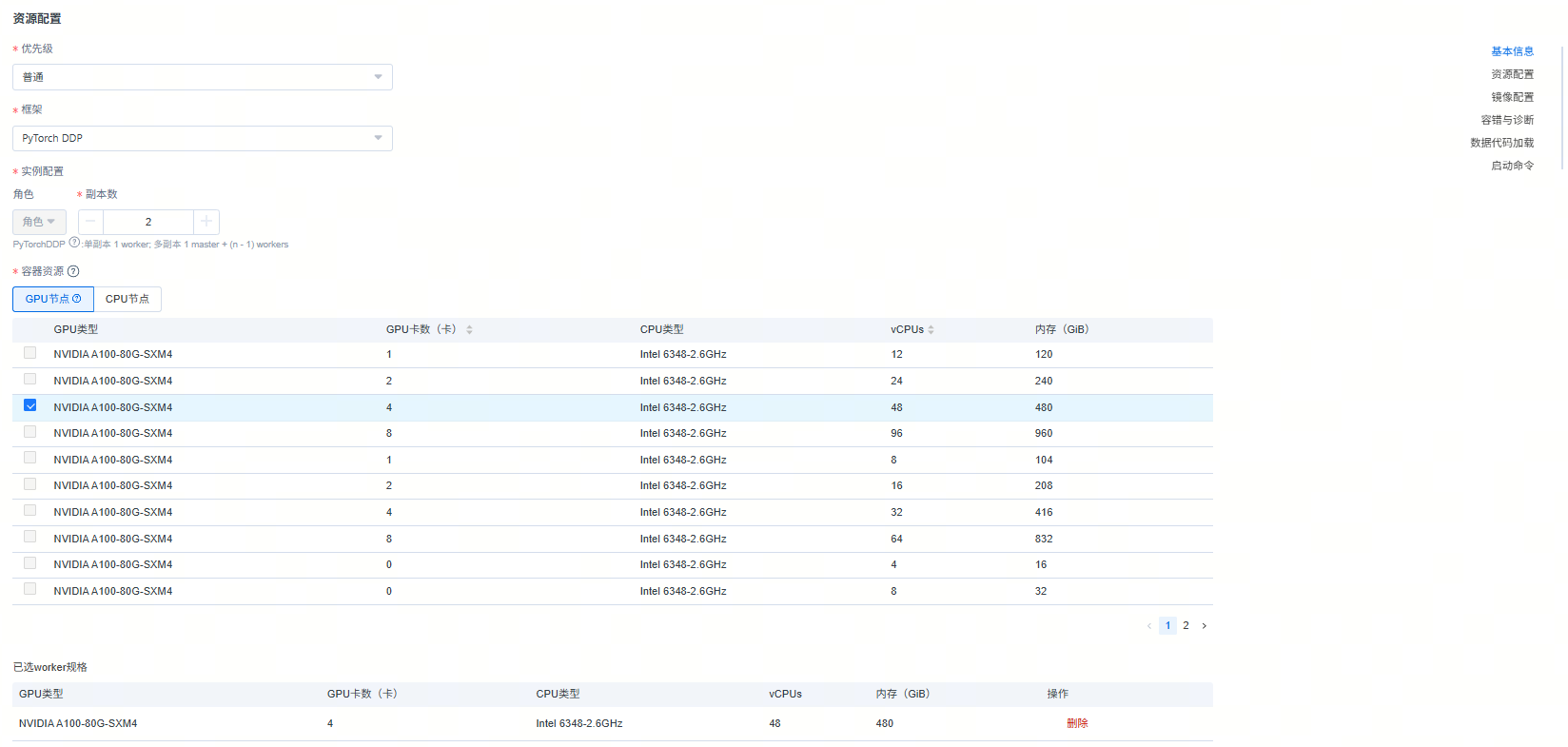Image resolution: width=1568 pixels, height=747 pixels.
Task: Uncheck the selected 4-GPU 48 vCPUs row
Action: coord(30,406)
